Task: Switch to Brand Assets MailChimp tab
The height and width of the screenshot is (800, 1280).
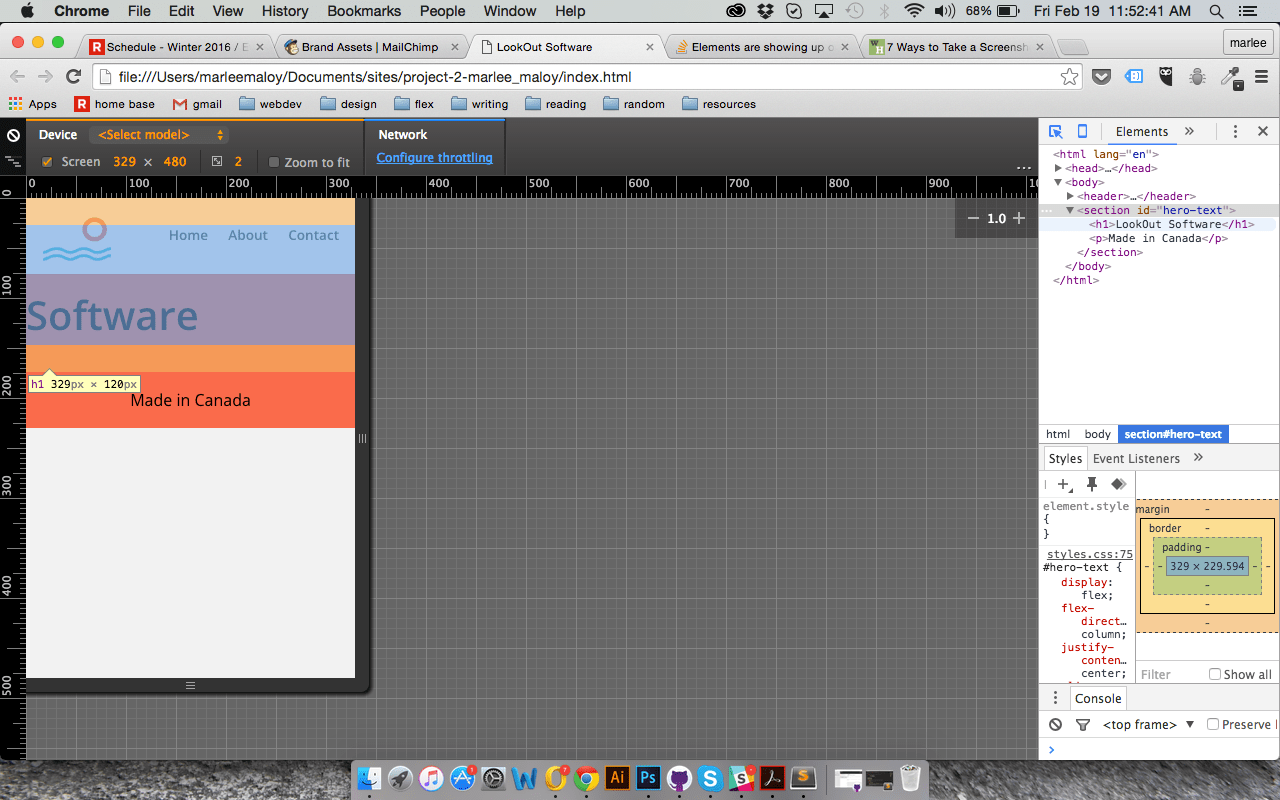Action: pyautogui.click(x=371, y=47)
